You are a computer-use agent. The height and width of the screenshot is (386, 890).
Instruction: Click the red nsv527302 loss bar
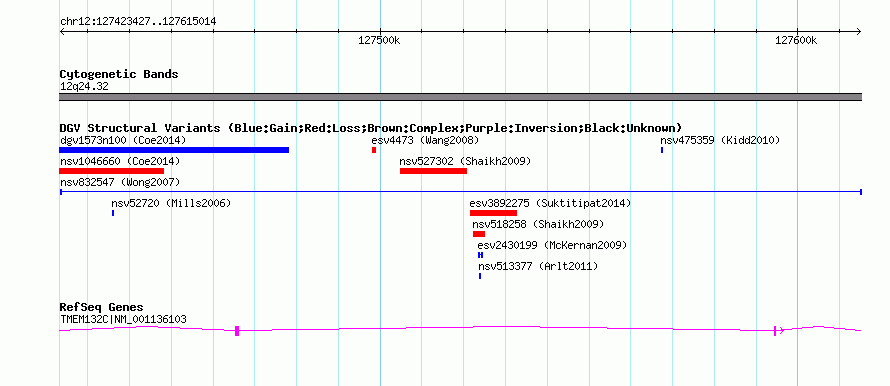[x=433, y=171]
